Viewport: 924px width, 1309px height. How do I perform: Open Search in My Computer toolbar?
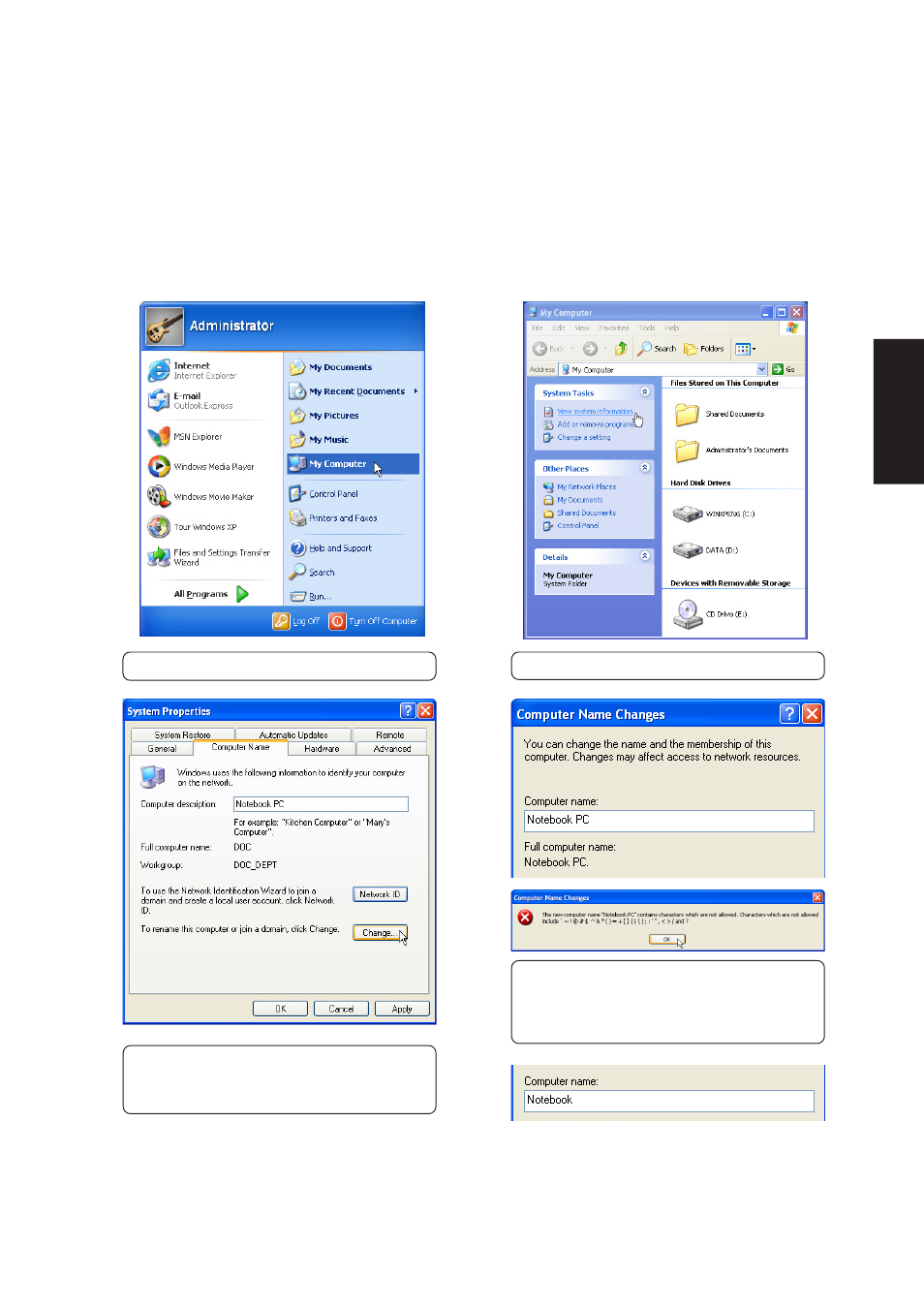(657, 349)
